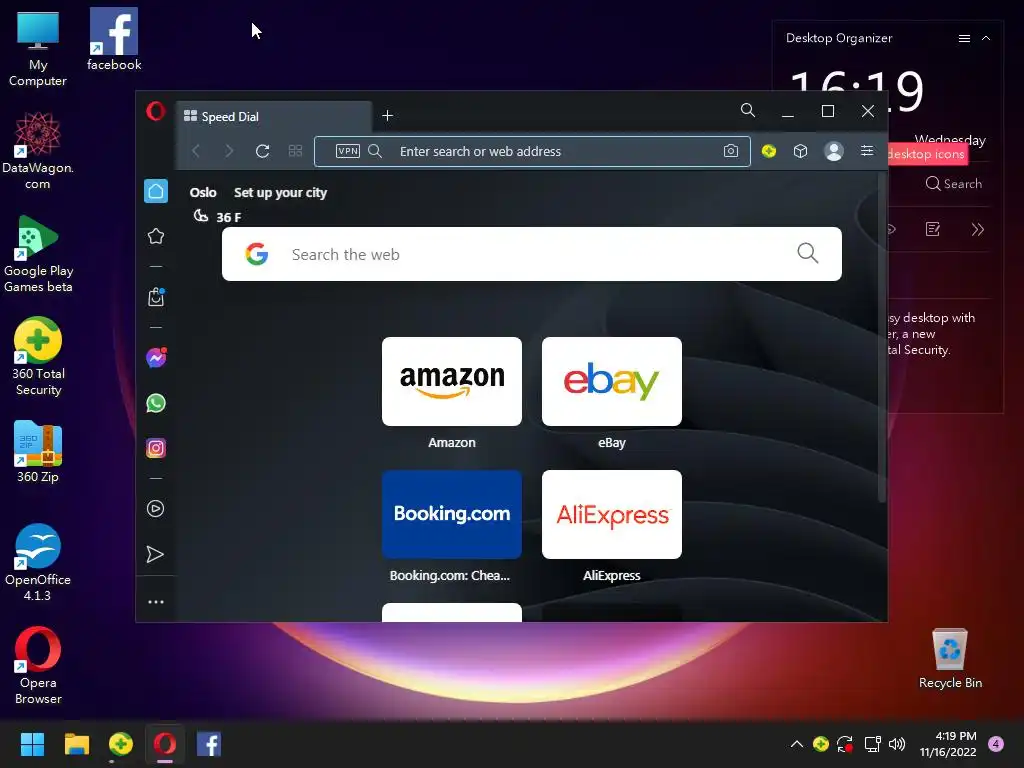Select the Speed Dial tab
The height and width of the screenshot is (768, 1024).
274,116
